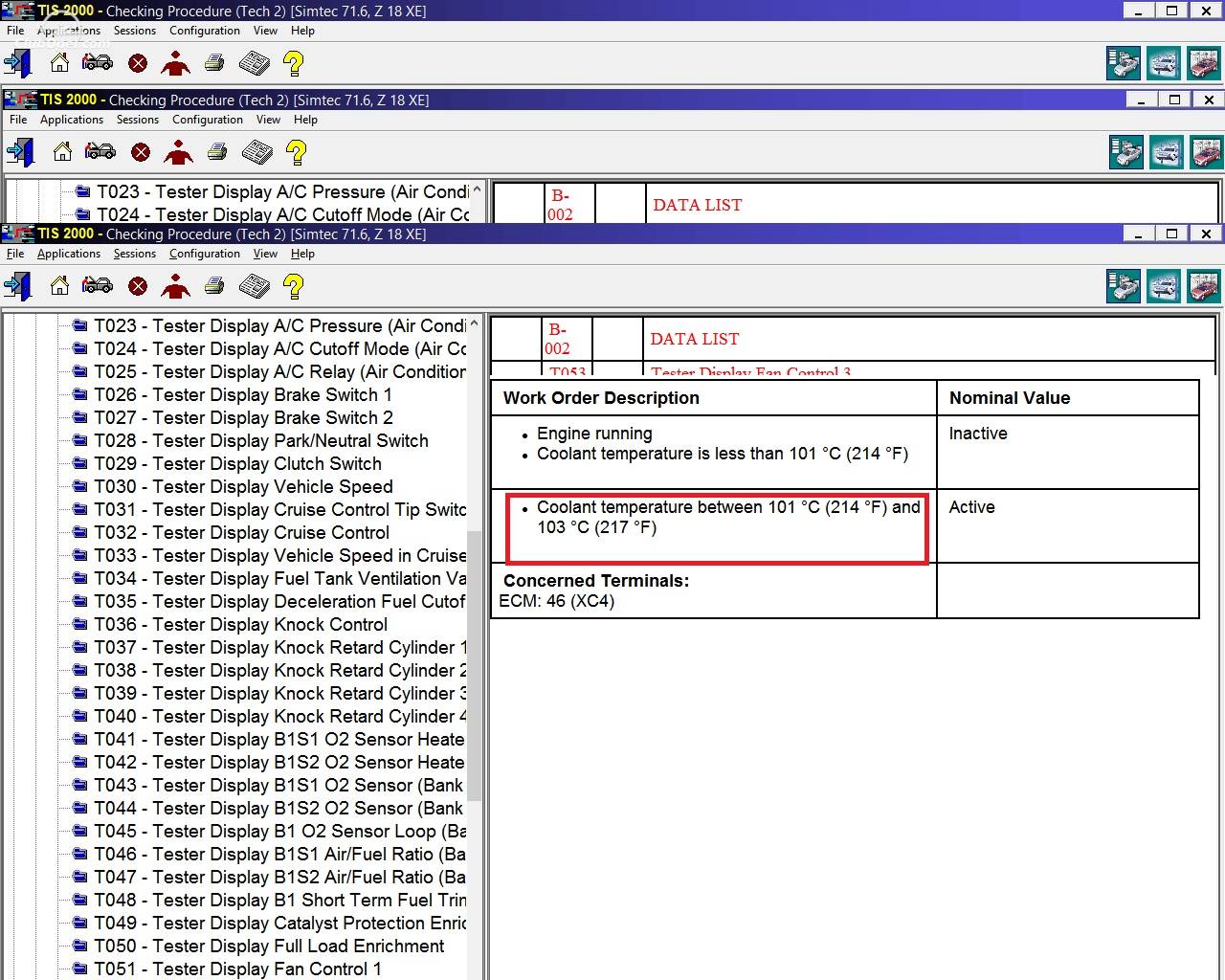Click book manual icon in middle window toolbar

pos(256,151)
